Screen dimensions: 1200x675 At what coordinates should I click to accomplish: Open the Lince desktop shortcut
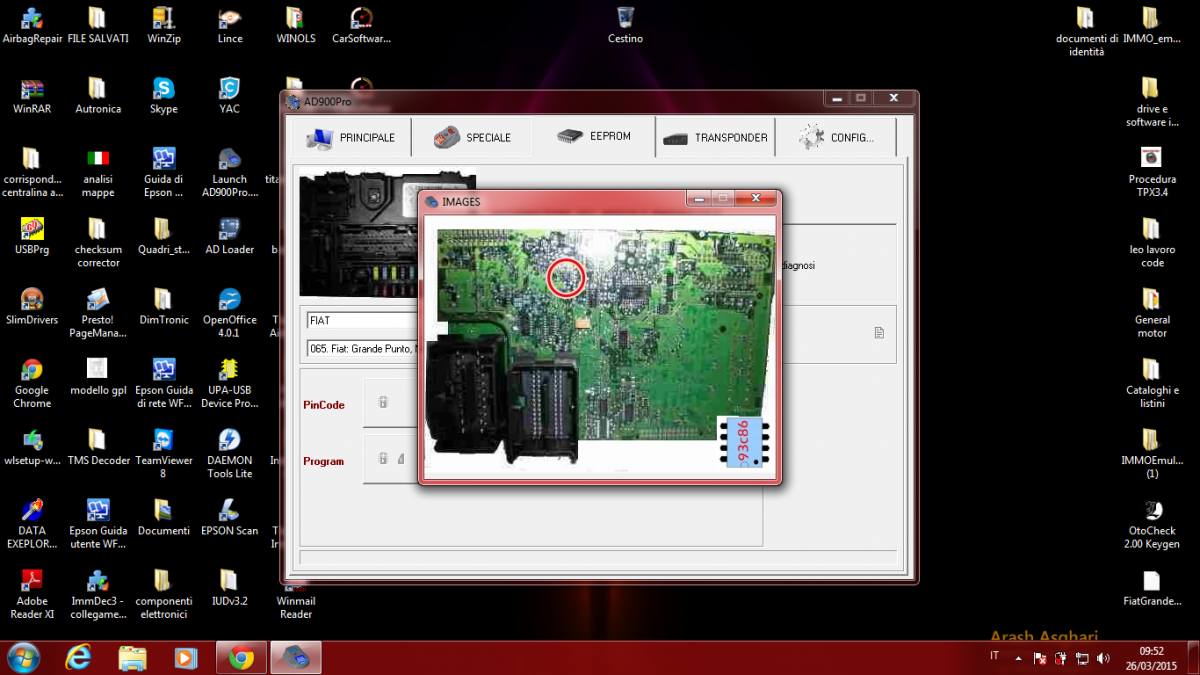coord(230,25)
